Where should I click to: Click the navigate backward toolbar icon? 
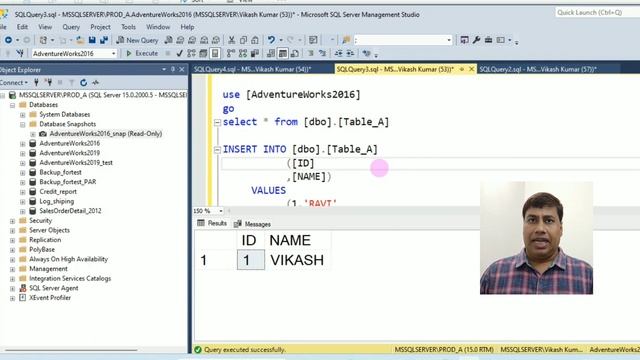click(8, 40)
